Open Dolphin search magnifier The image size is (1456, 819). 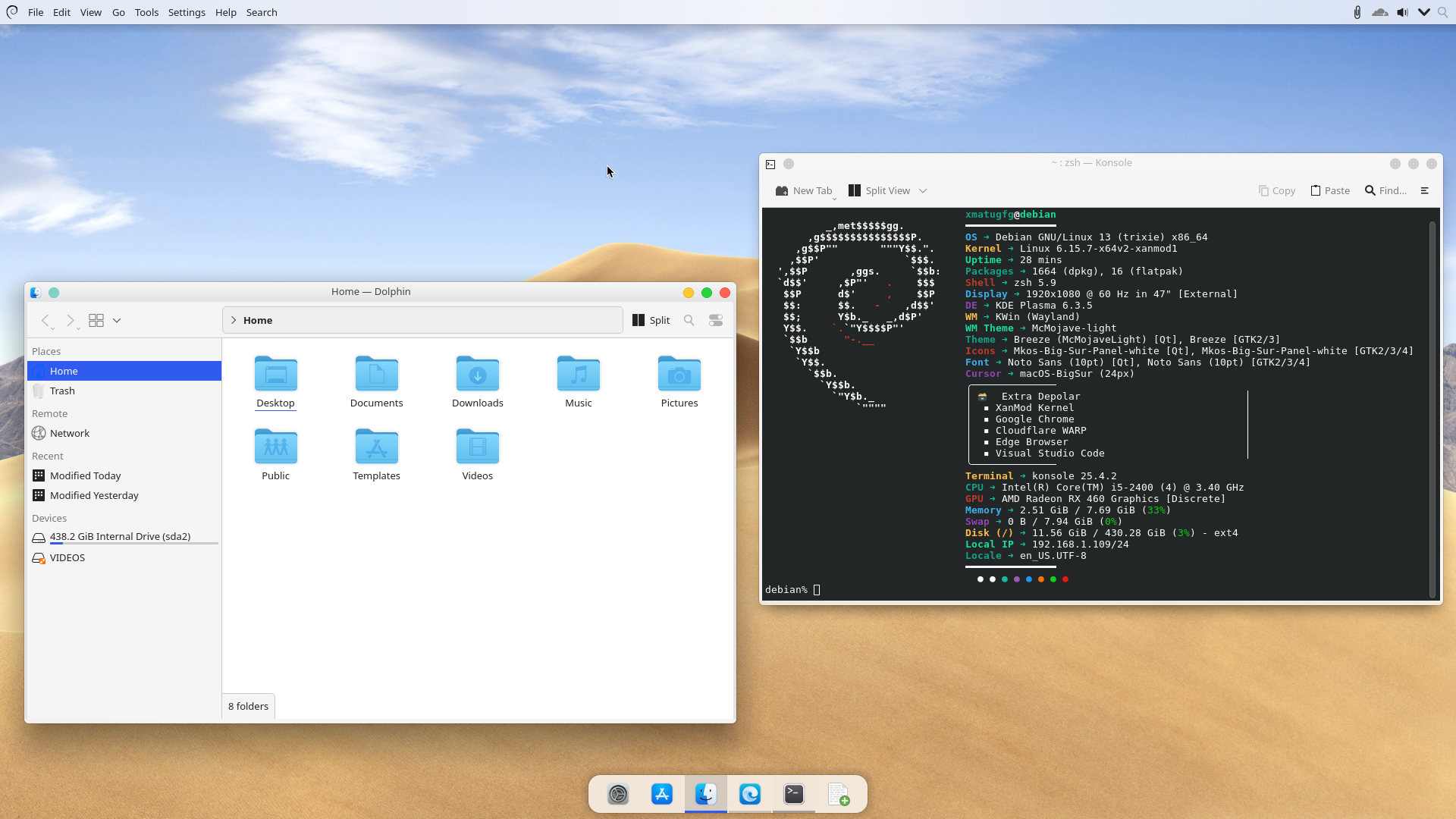pos(689,320)
